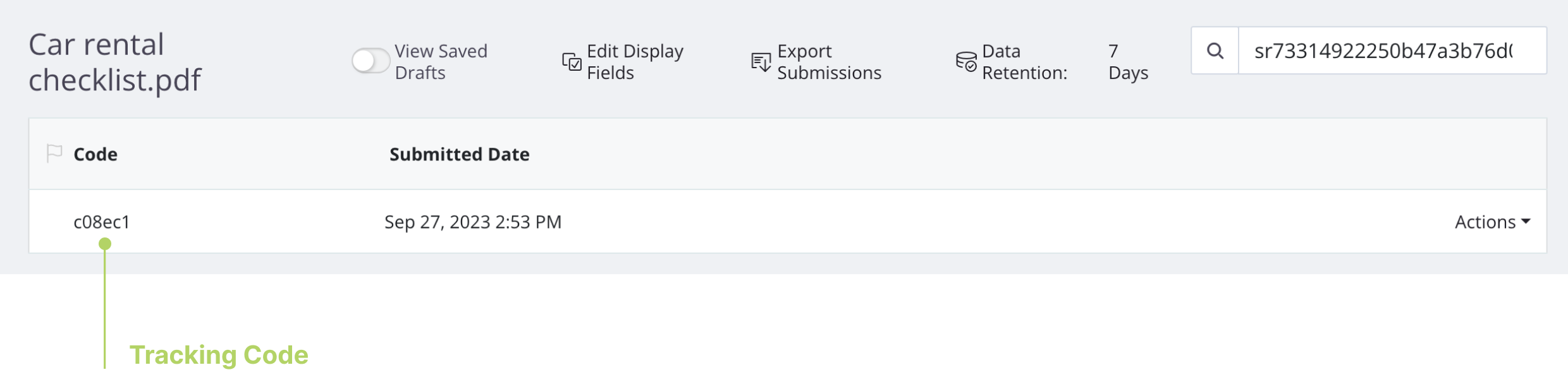The width and height of the screenshot is (1568, 389).
Task: Click the Sep 27, 2023 2:53 PM date
Action: click(x=473, y=222)
